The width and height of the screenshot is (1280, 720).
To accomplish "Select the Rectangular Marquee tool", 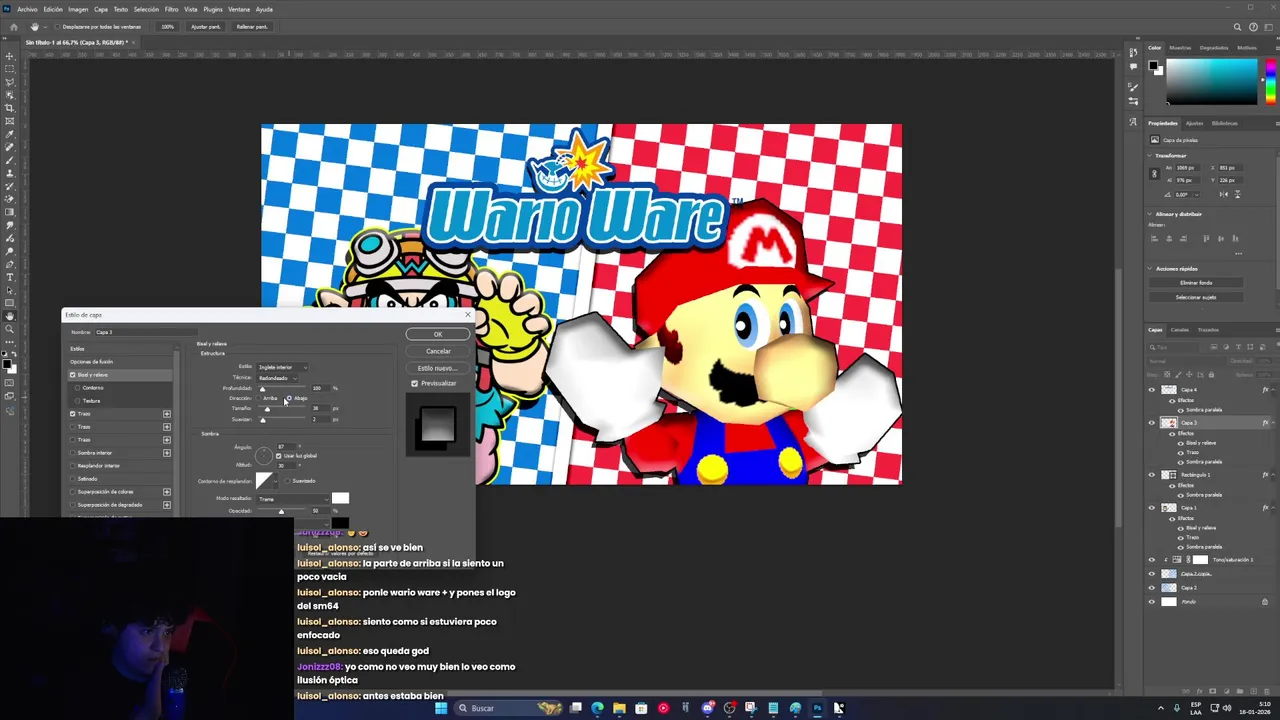I will [10, 69].
